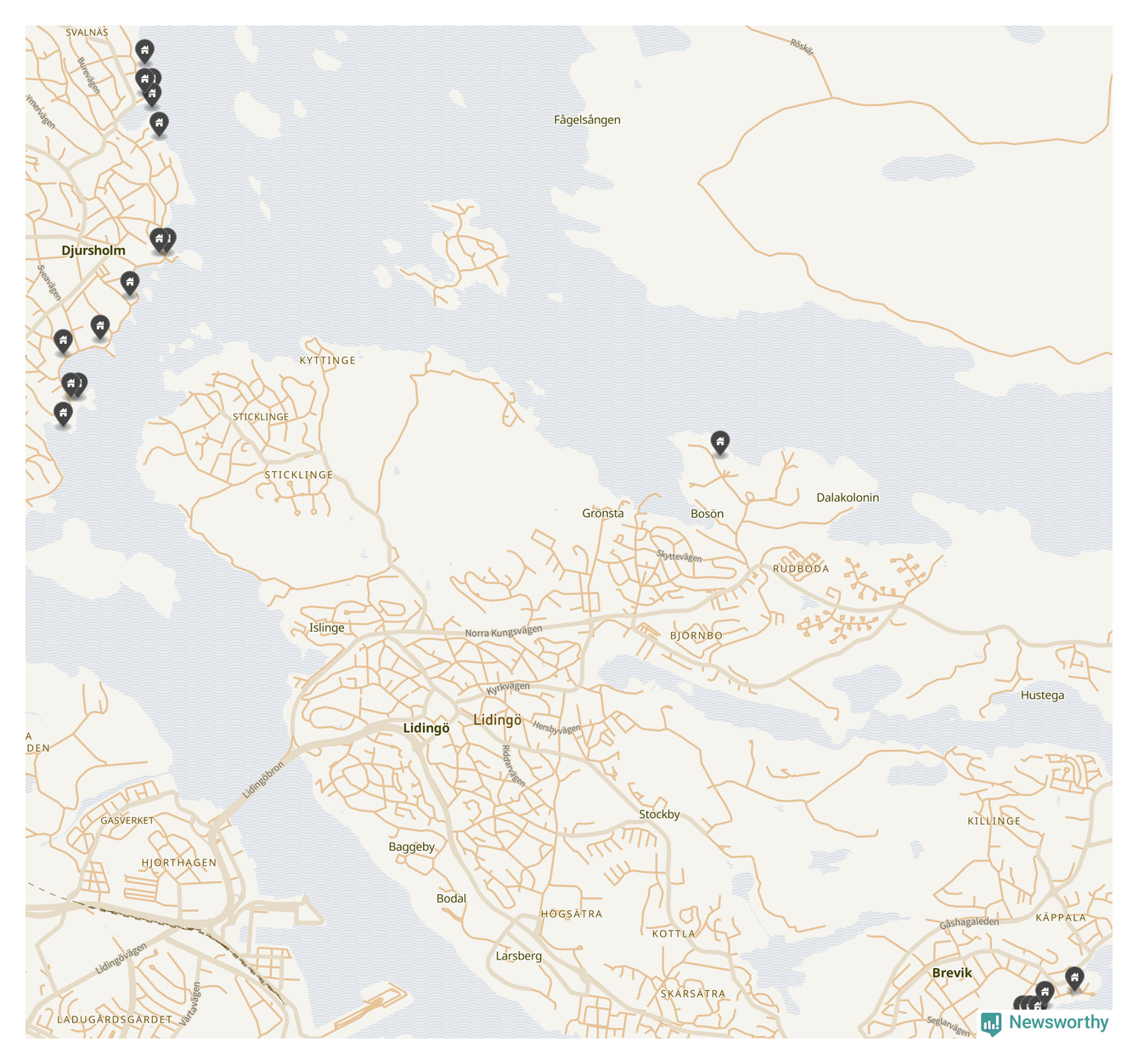Click the Djursholm place label
The width and height of the screenshot is (1138, 1064).
93,251
